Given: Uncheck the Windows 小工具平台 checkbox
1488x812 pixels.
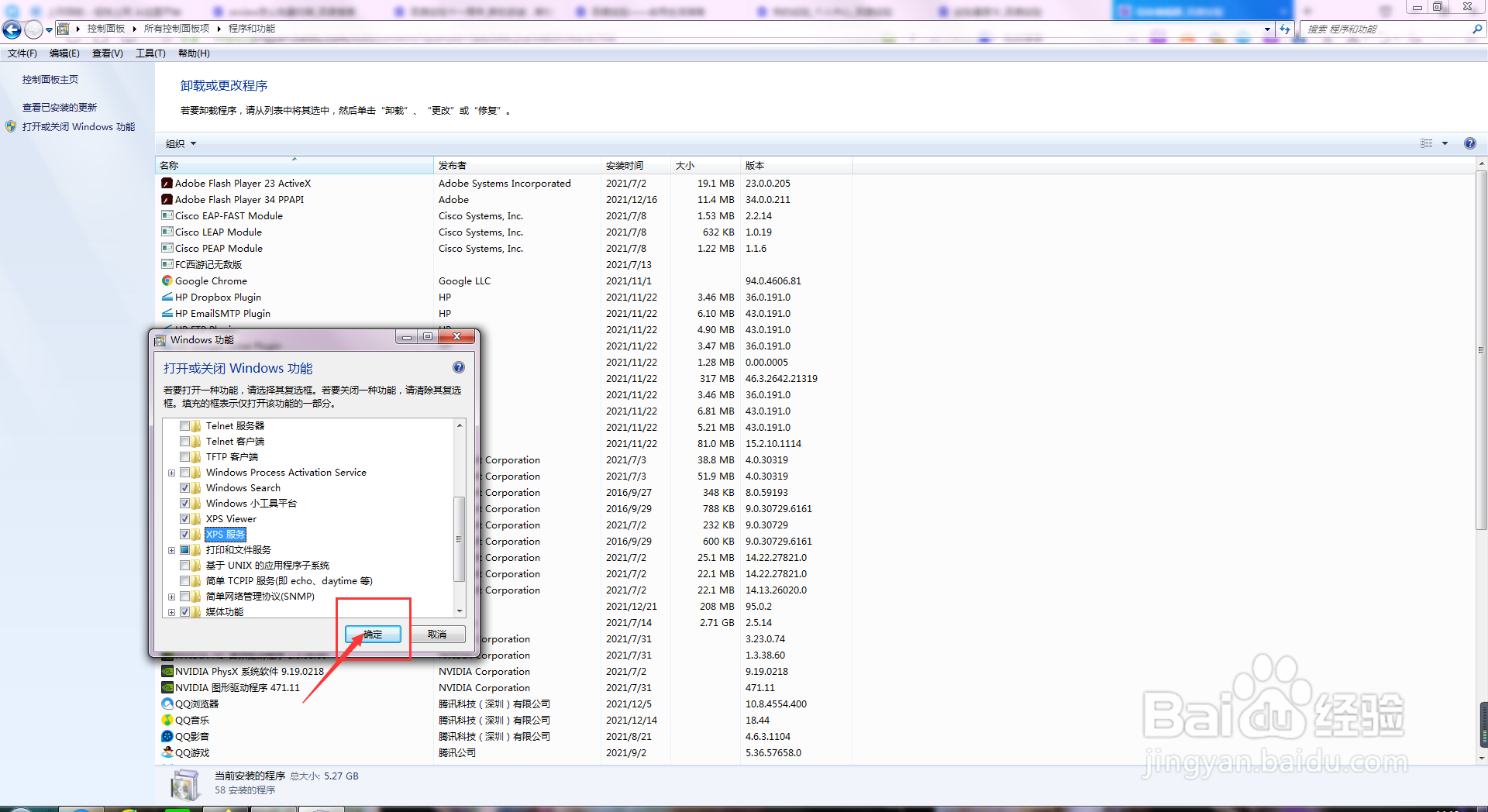Looking at the screenshot, I should coord(184,504).
